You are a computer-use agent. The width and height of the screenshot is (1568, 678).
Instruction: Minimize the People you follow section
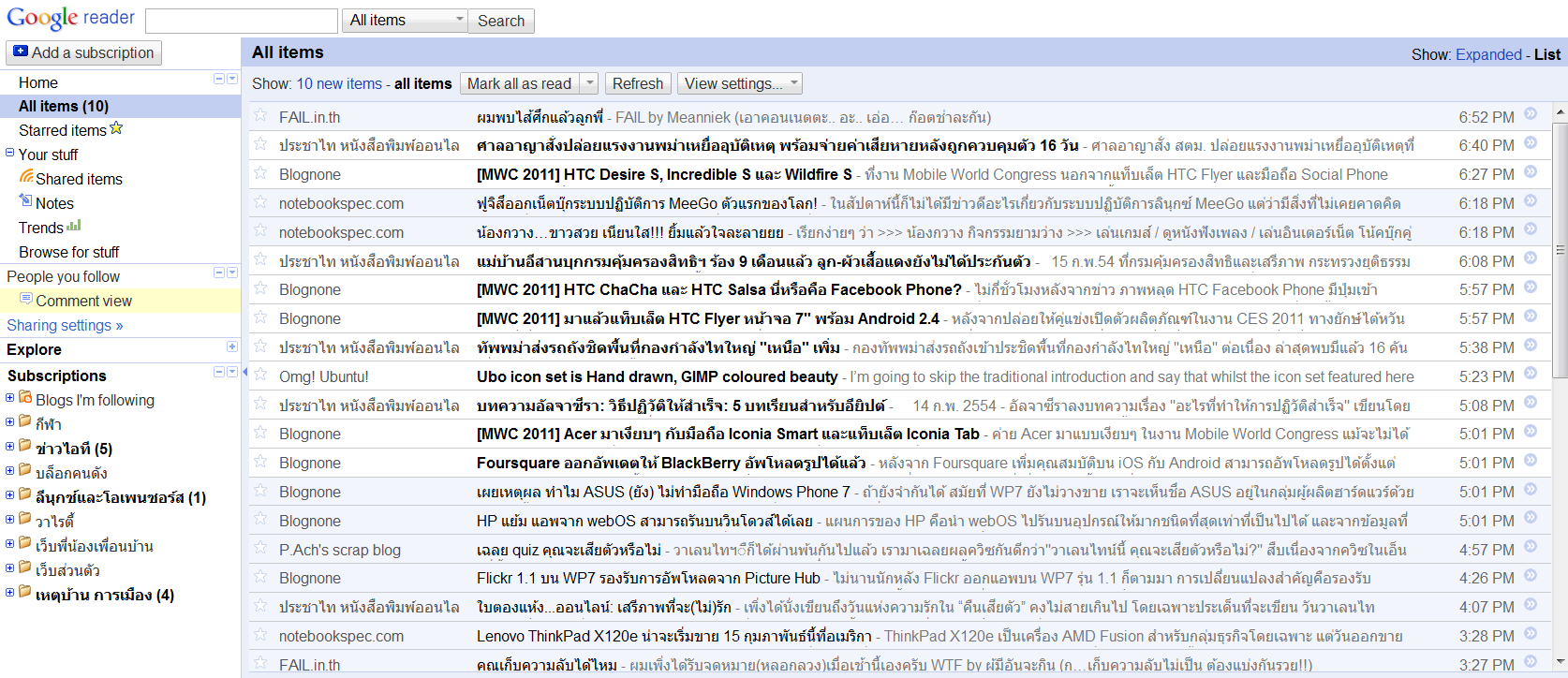[x=219, y=273]
